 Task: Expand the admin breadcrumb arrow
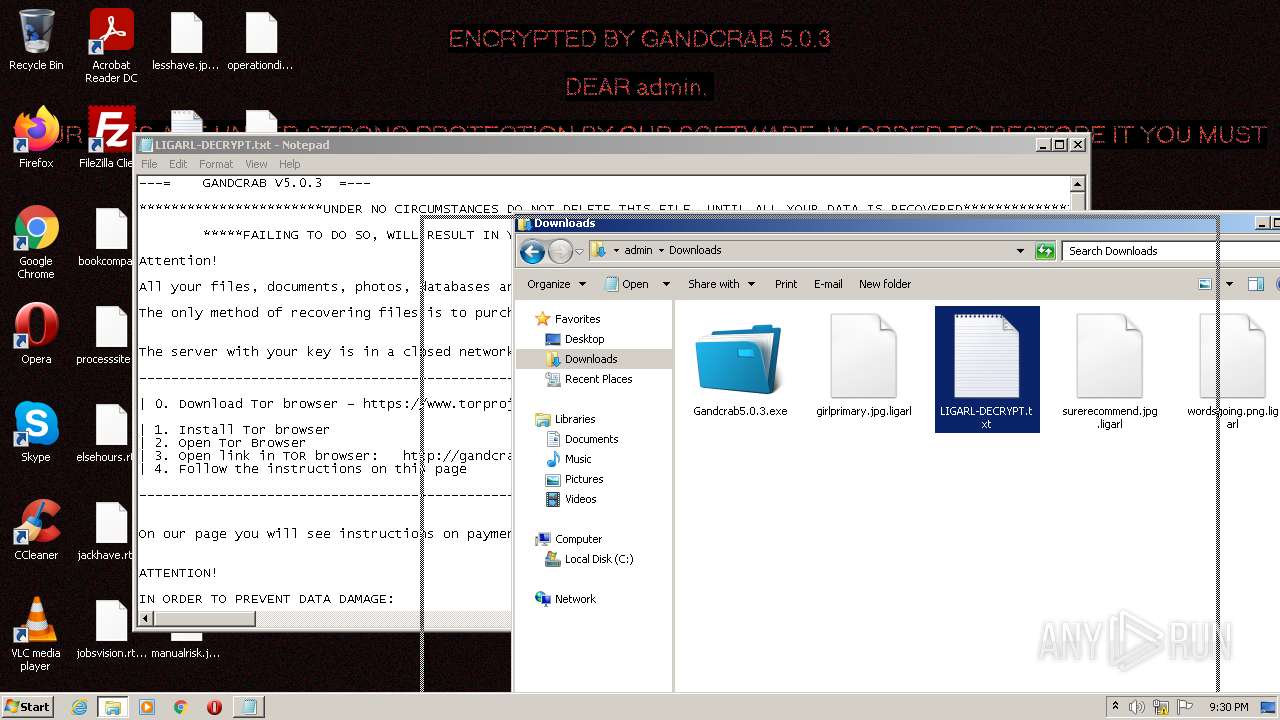pyautogui.click(x=660, y=251)
